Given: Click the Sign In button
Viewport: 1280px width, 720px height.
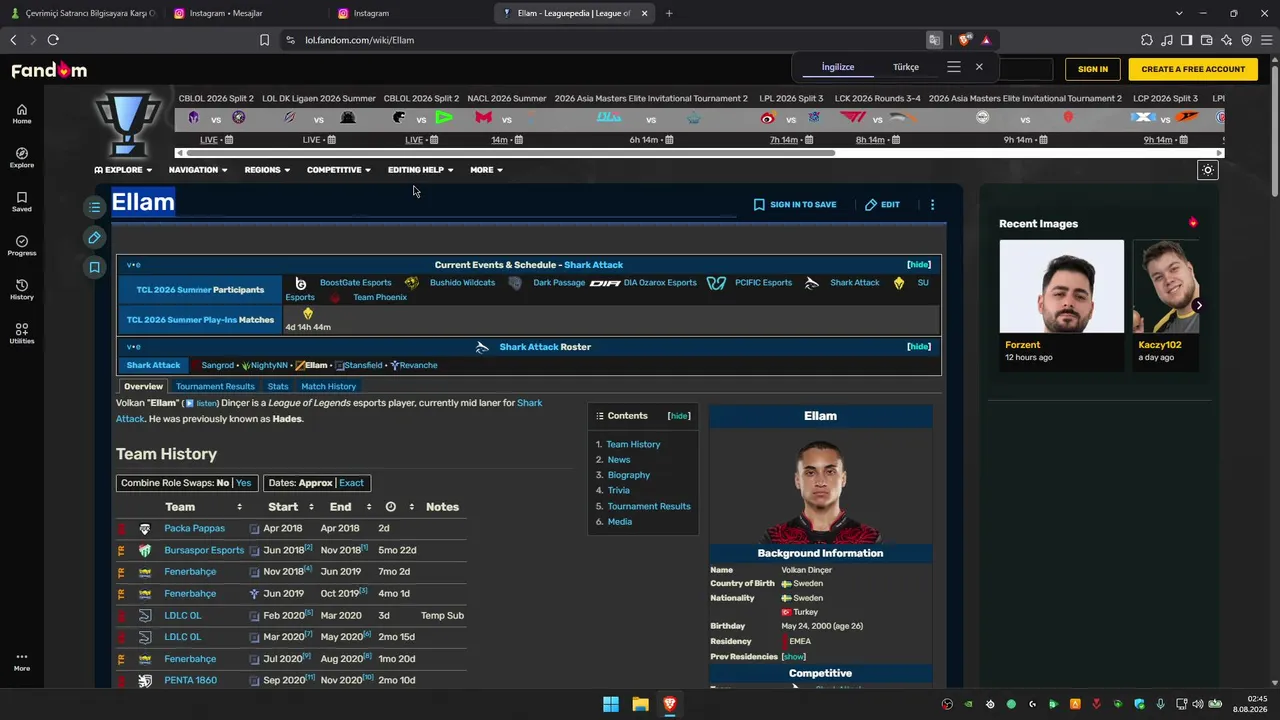Looking at the screenshot, I should point(1093,69).
